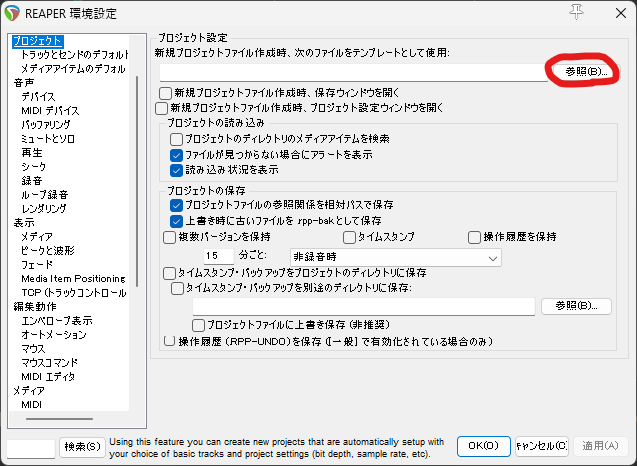Select MIDI item at tree bottom

pos(32,405)
